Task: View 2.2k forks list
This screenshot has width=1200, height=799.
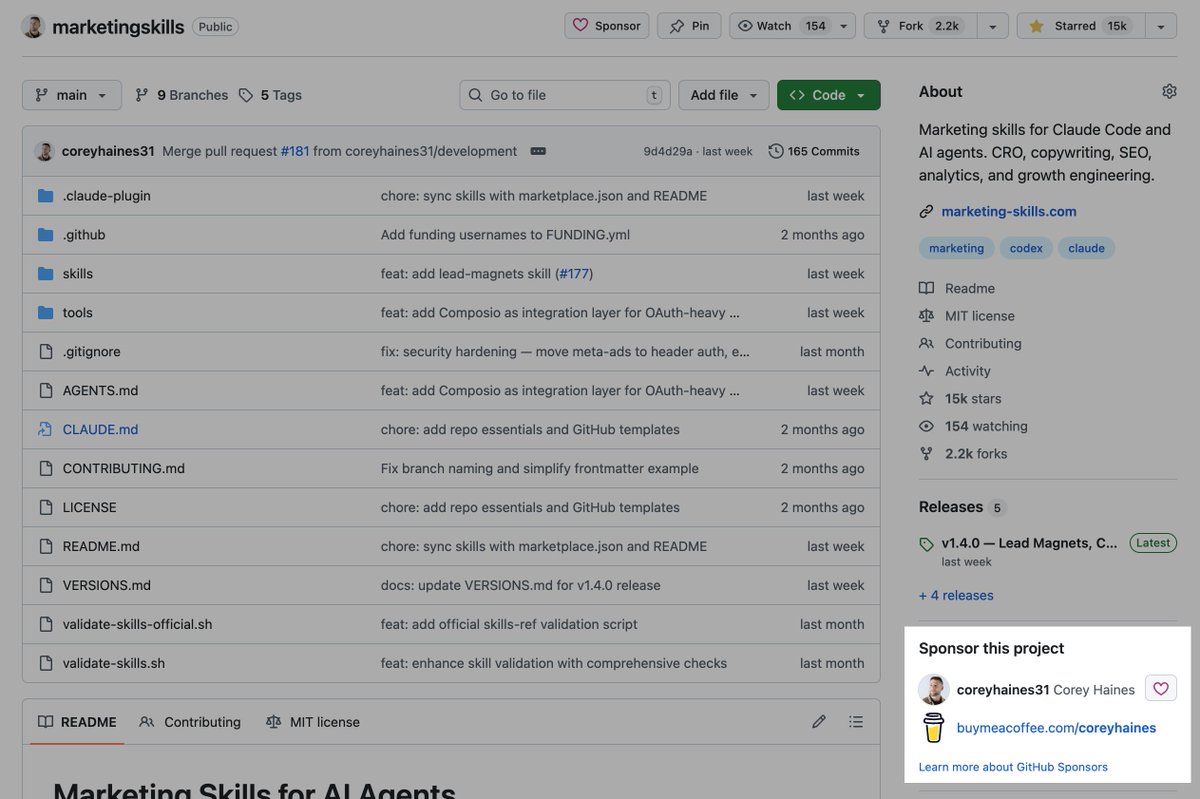Action: tap(963, 453)
